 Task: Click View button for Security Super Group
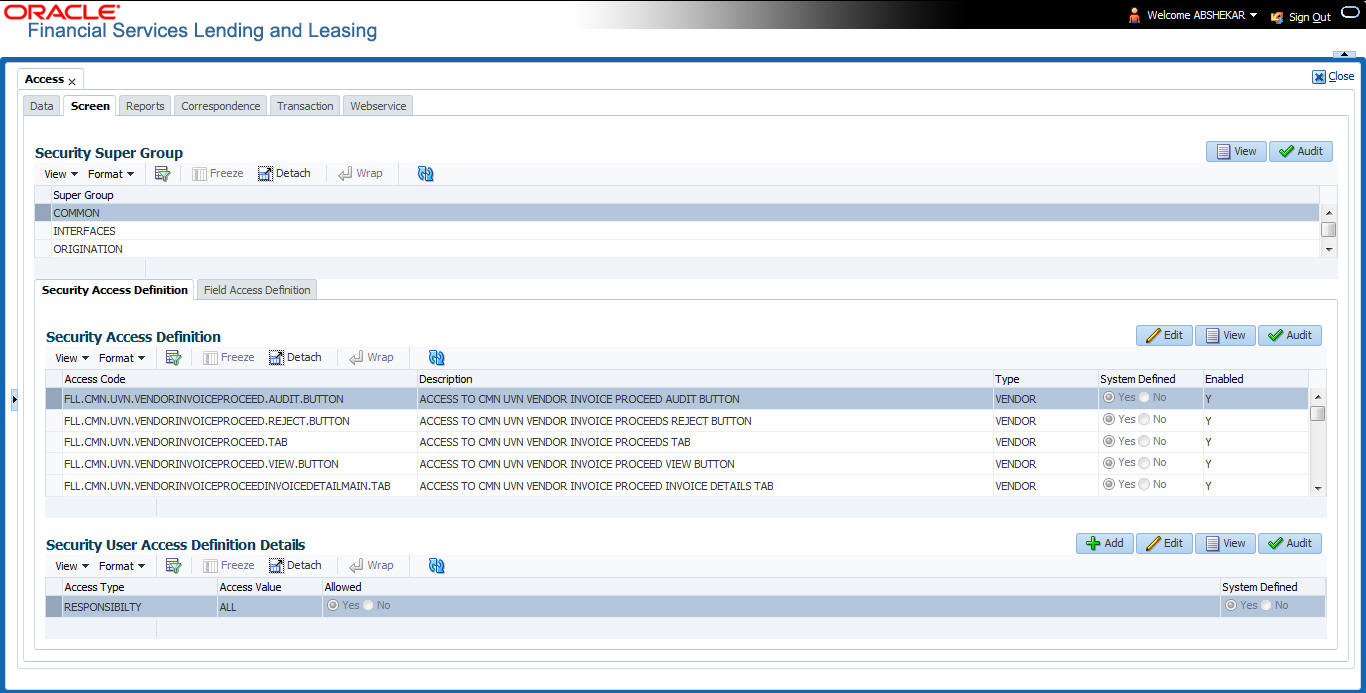tap(1236, 152)
